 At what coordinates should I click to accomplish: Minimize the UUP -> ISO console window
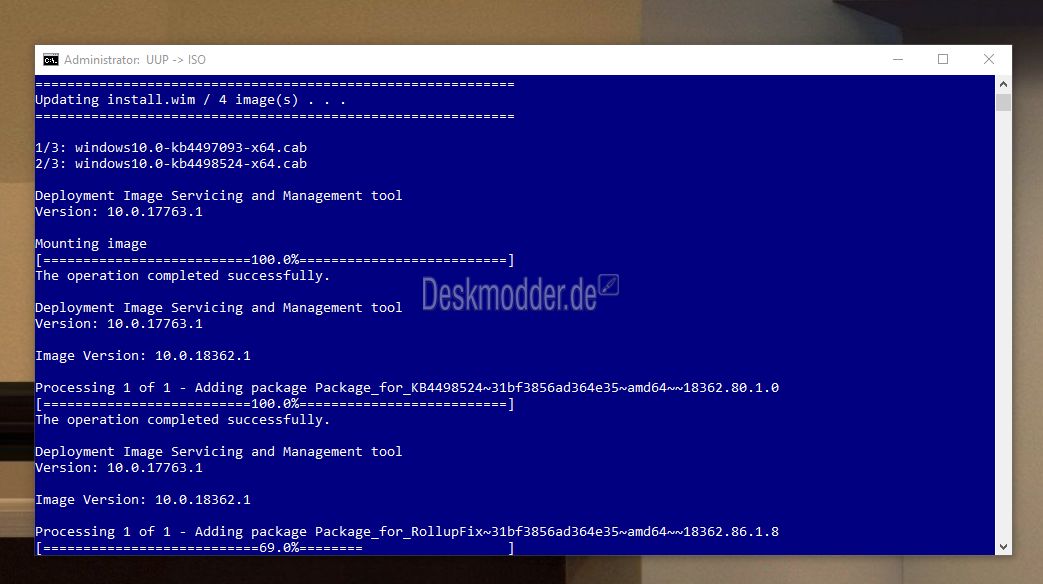point(898,59)
